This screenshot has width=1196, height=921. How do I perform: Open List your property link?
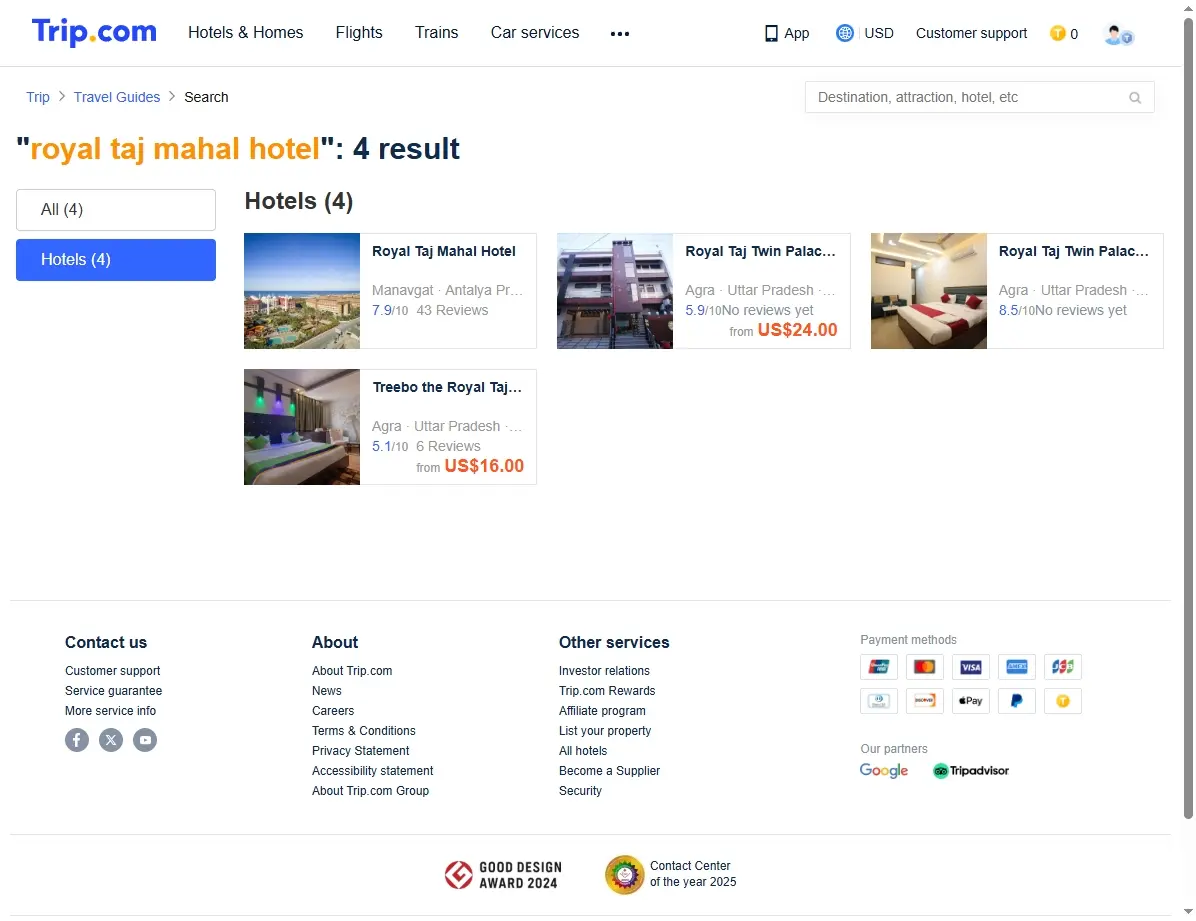click(x=606, y=731)
